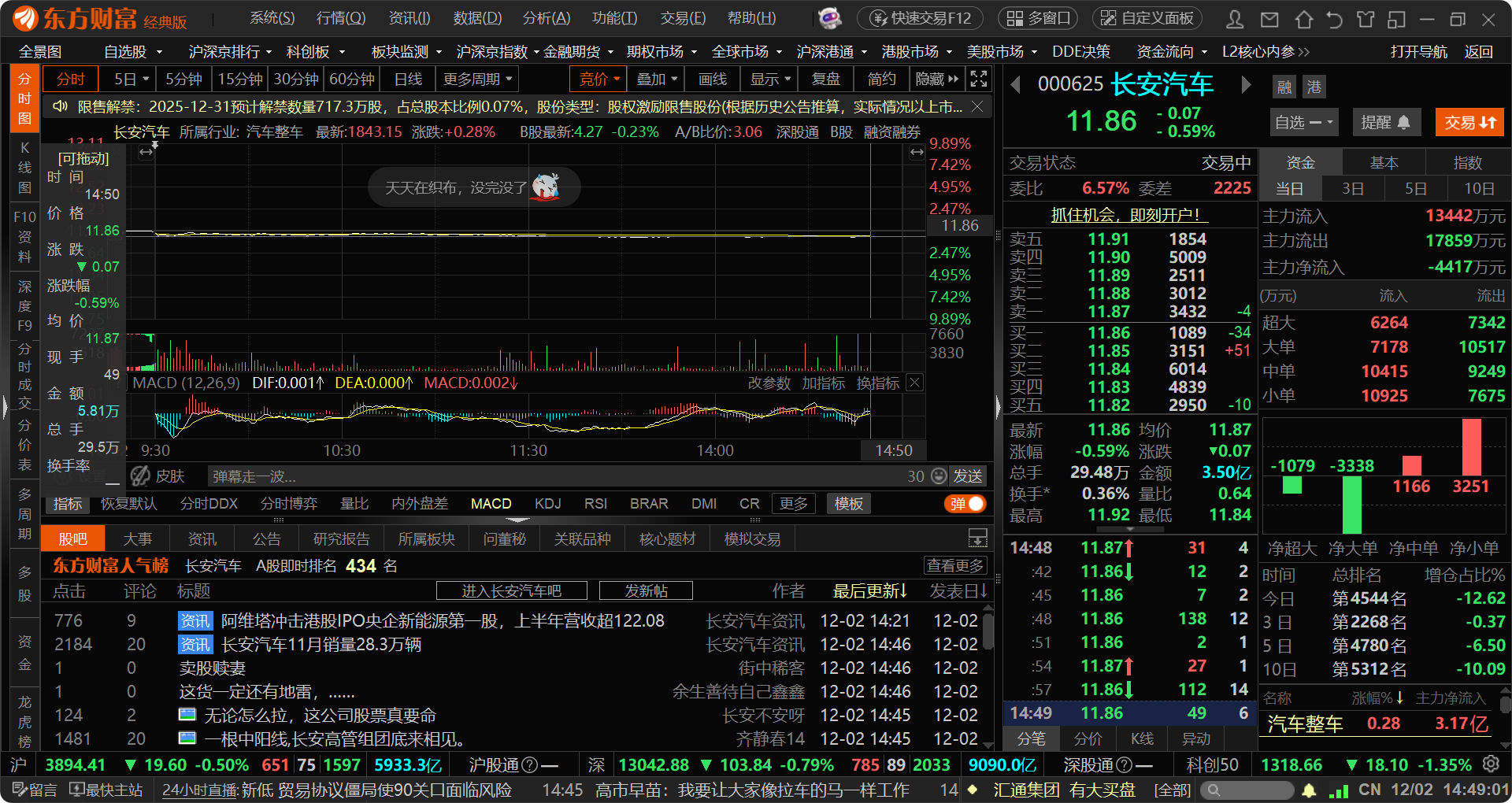Toggle 隐藏 to hide the side panel
The width and height of the screenshot is (1512, 803).
click(937, 79)
